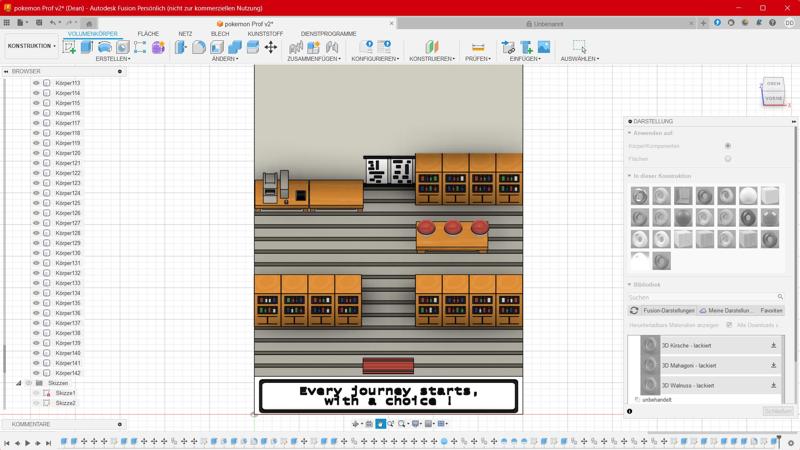Viewport: 800px width, 450px height.
Task: Select the Hole tool in Erstellen
Action: (122, 47)
